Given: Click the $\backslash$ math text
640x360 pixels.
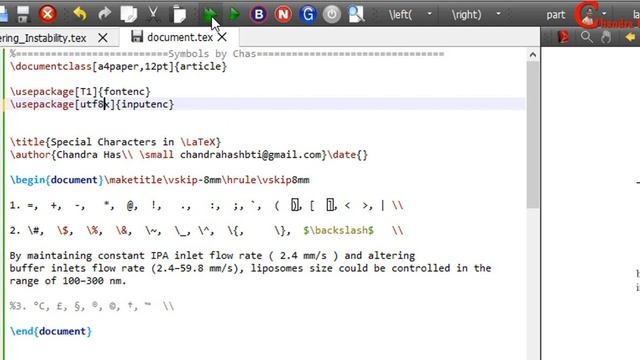Looking at the screenshot, I should click(338, 230).
